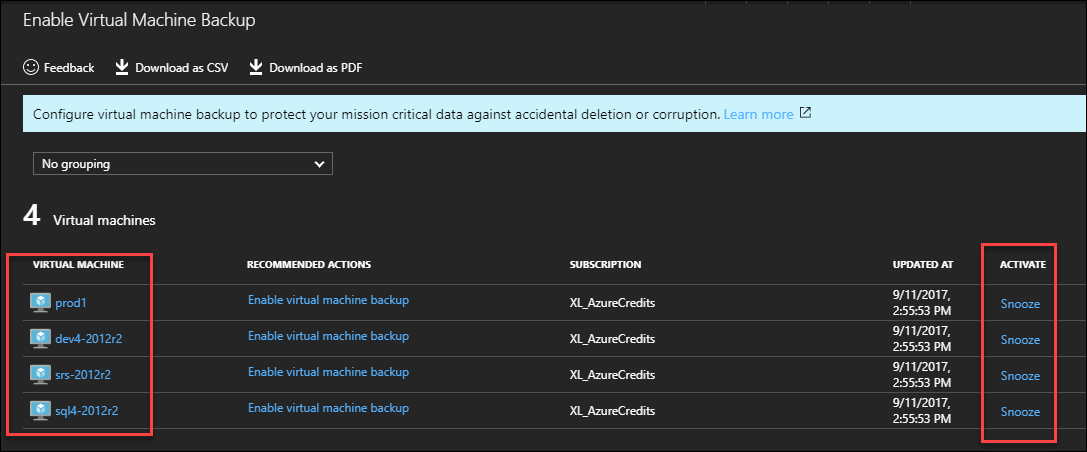Click the external link icon after Learn more

pos(805,113)
